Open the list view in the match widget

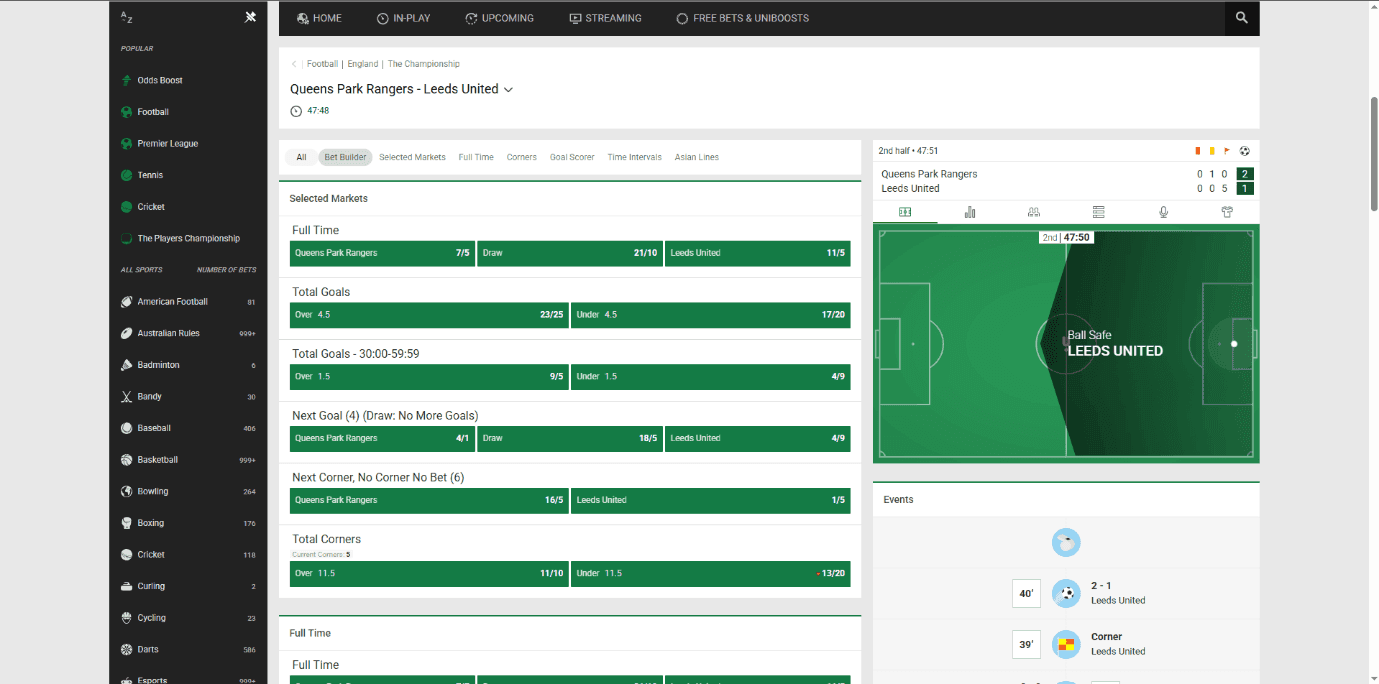coord(1098,211)
